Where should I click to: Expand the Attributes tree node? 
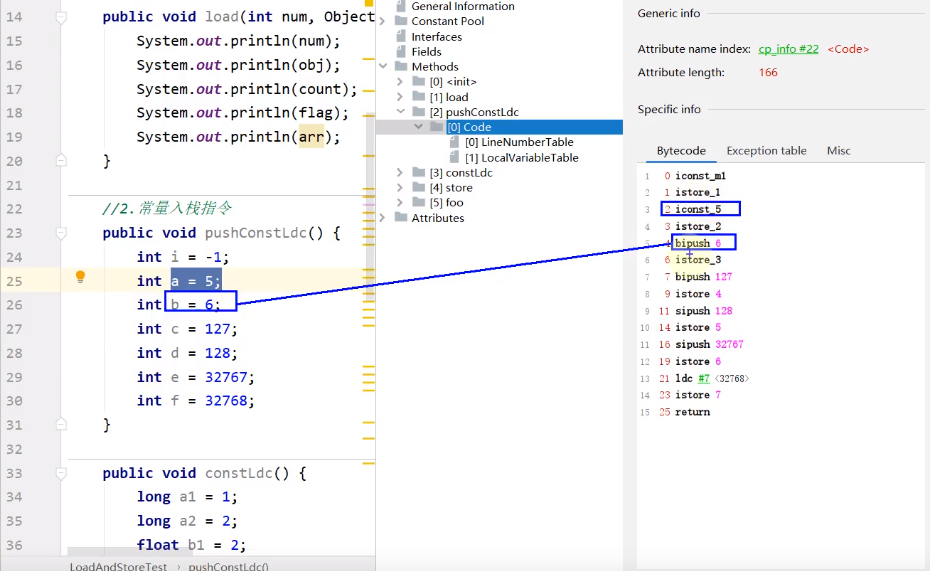383,218
